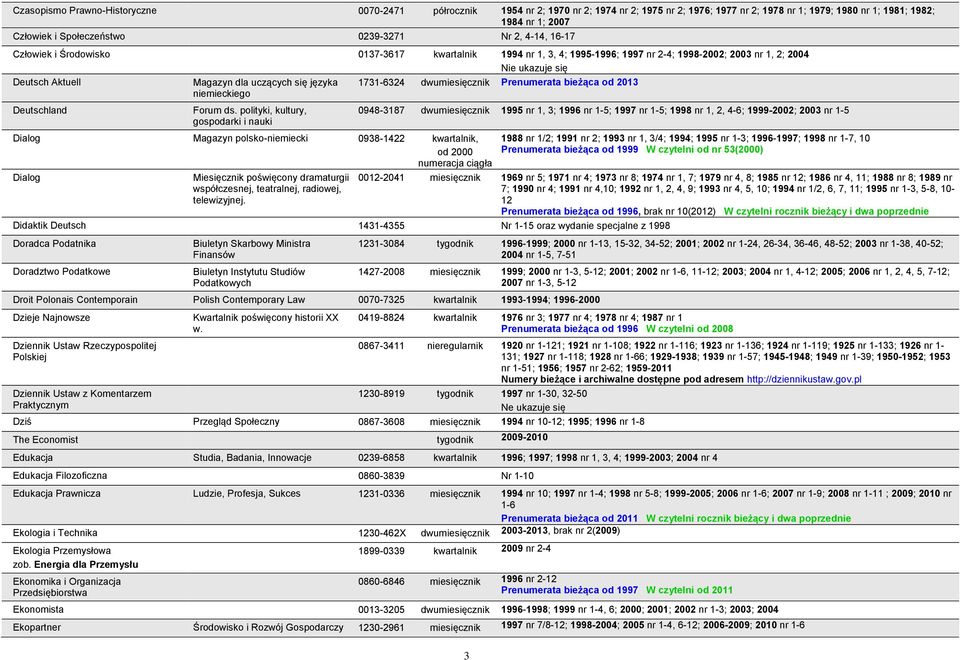Select the title 'Ekonomista'
The image size is (960, 660).
pyautogui.click(x=38, y=610)
